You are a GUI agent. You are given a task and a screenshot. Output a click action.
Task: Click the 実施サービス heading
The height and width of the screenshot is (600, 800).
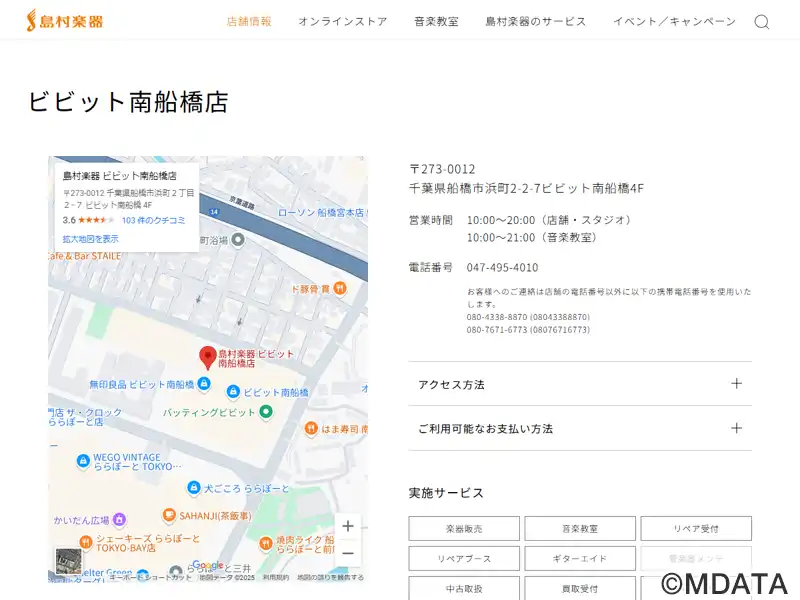click(x=446, y=493)
